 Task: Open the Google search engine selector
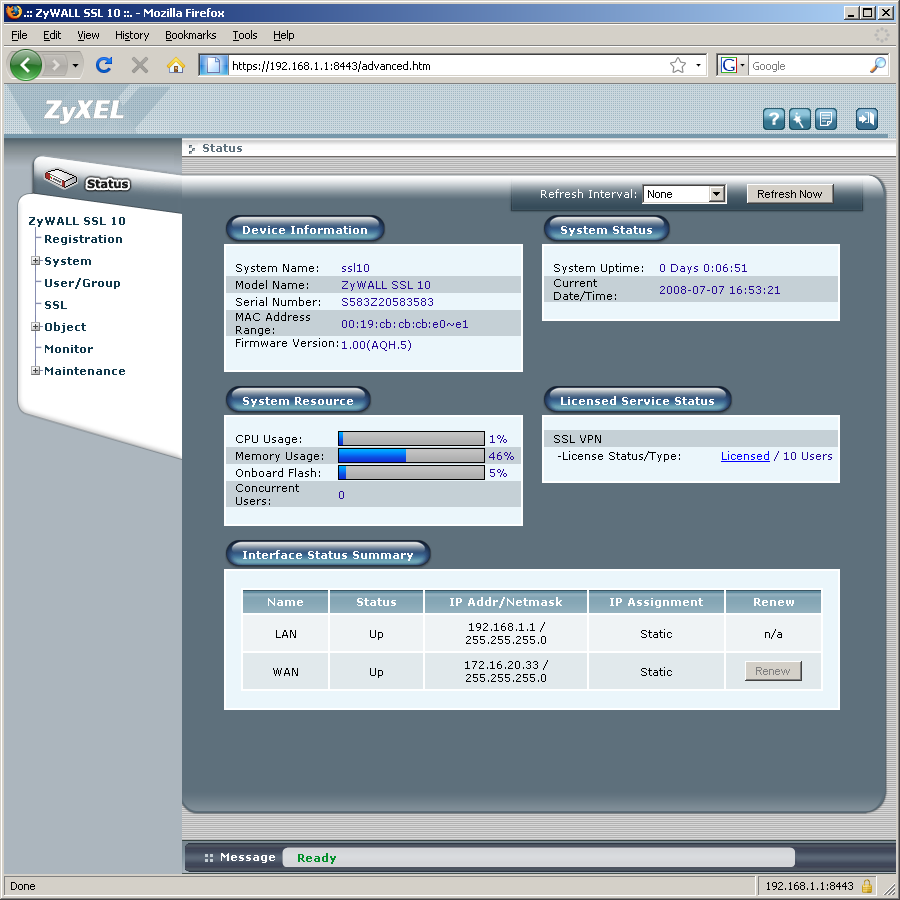(732, 65)
